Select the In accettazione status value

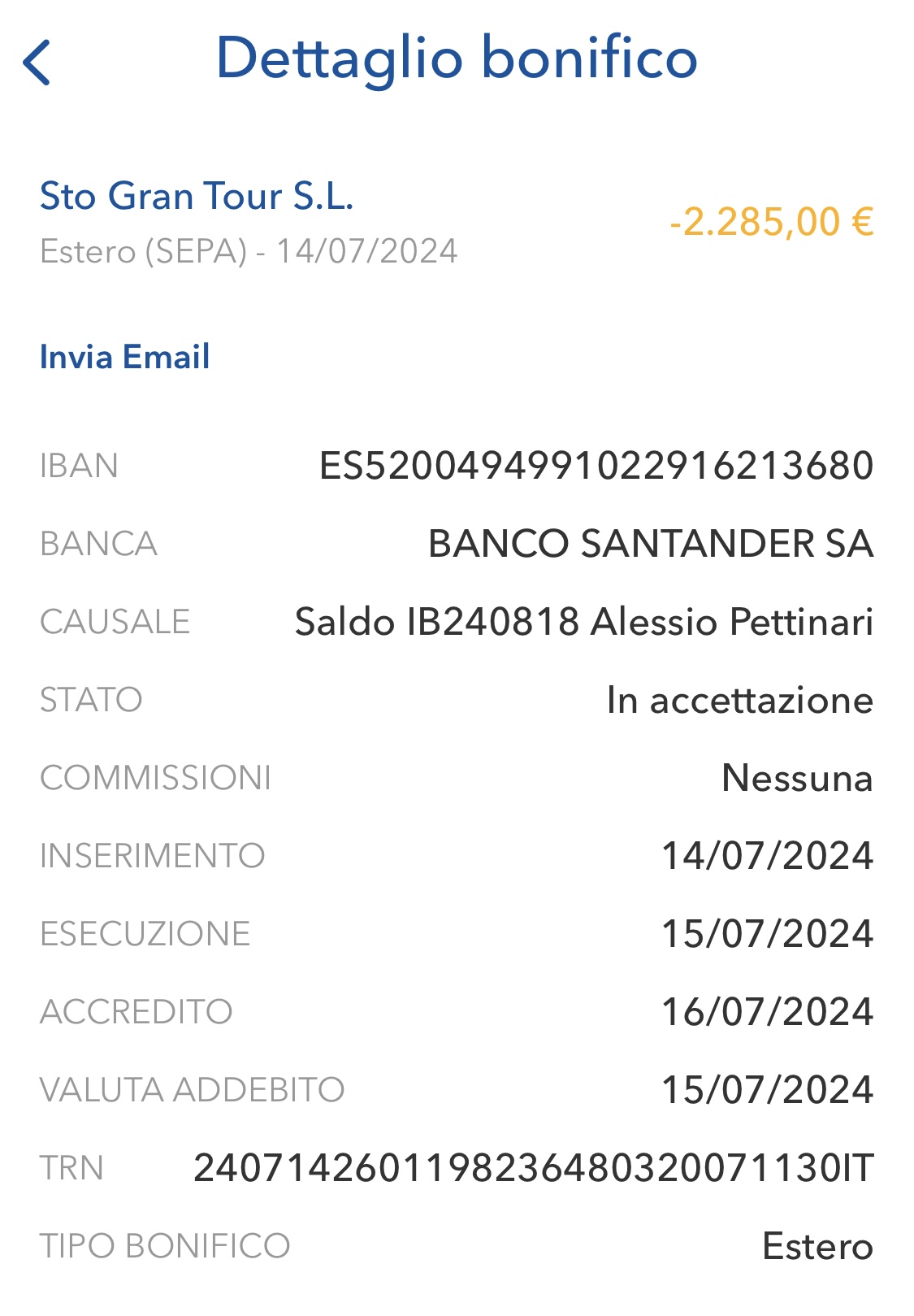pos(740,700)
